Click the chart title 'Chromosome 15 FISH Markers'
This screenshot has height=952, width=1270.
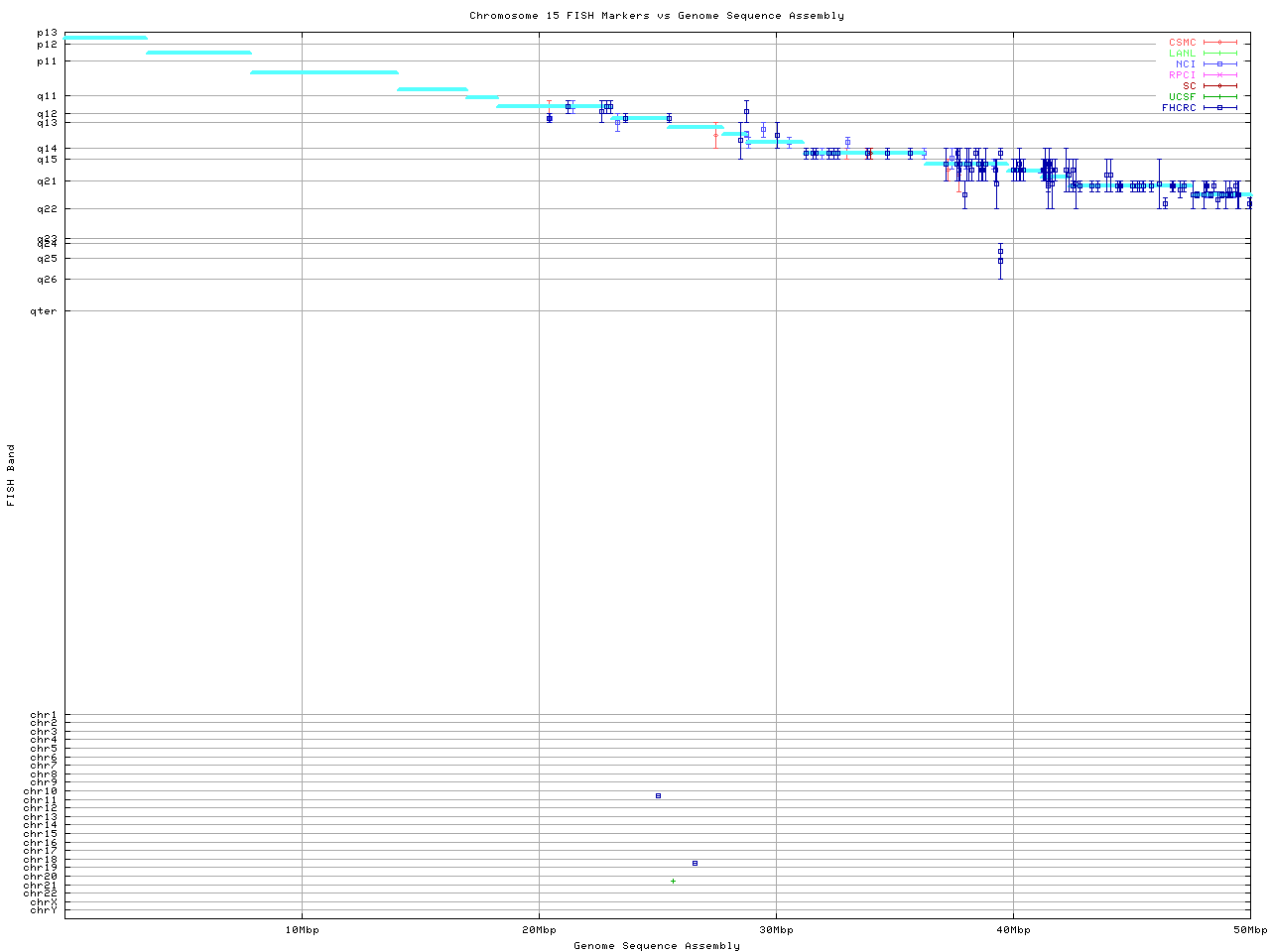point(656,15)
